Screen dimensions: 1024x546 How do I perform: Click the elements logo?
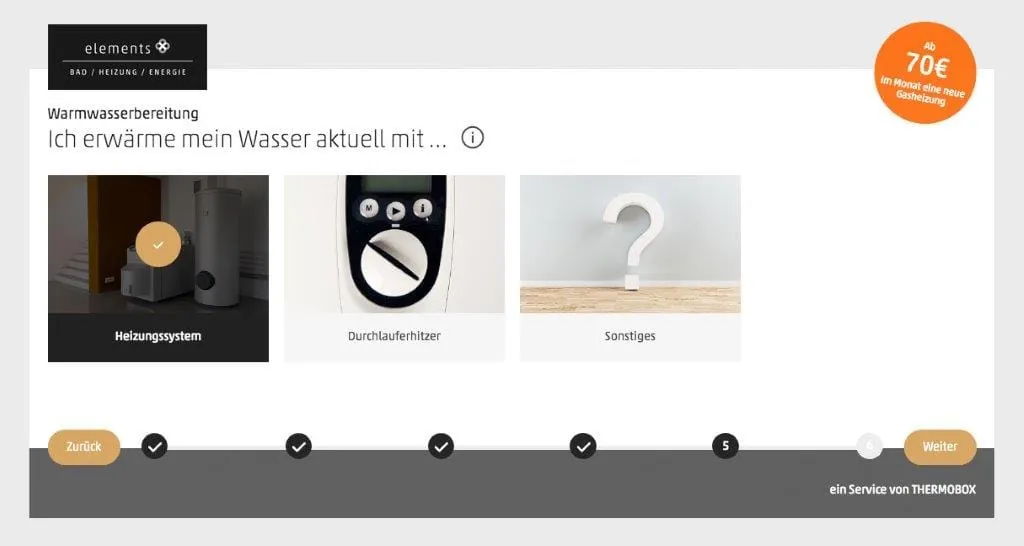(x=127, y=57)
